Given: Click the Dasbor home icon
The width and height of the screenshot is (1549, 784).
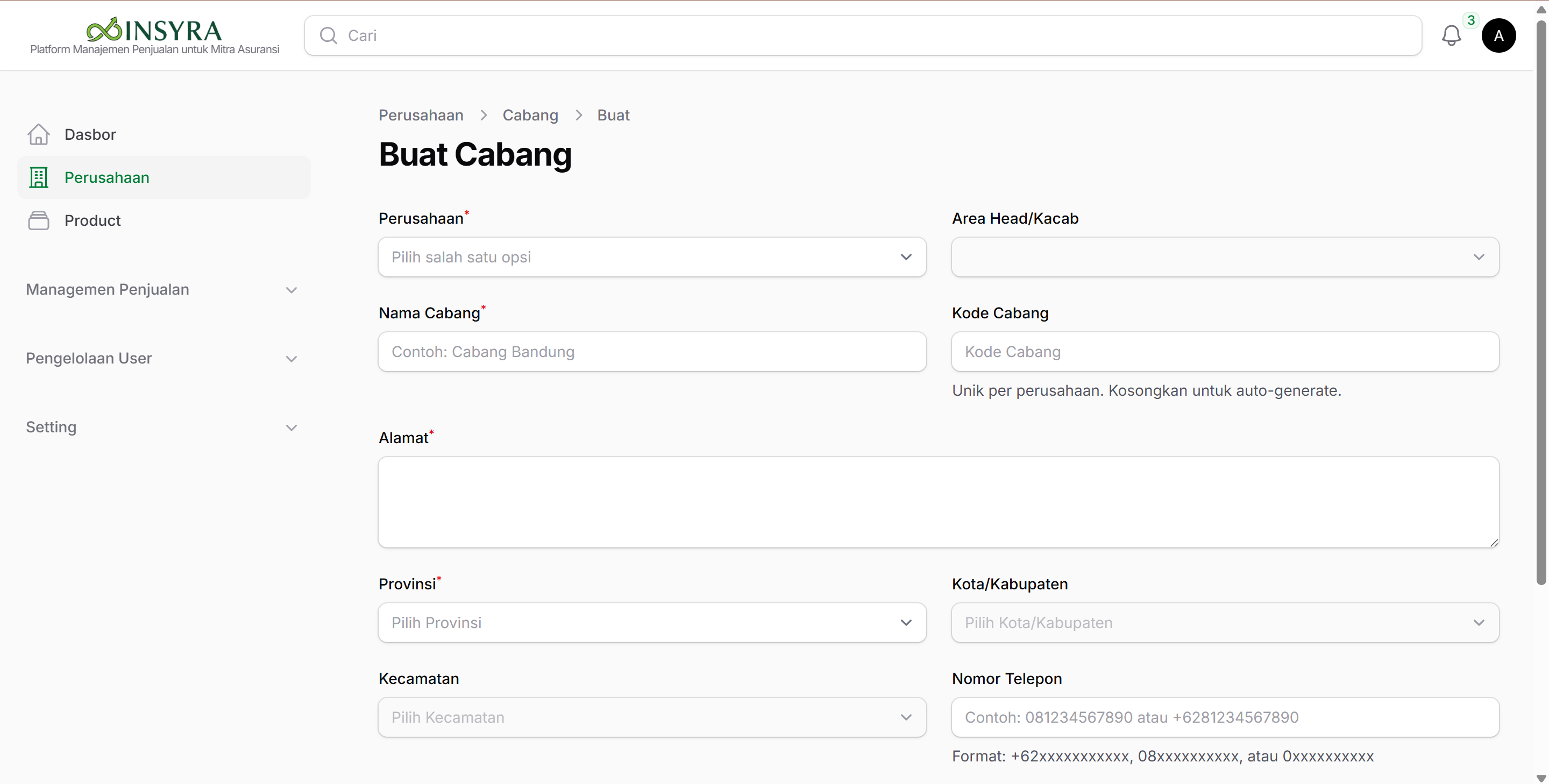Looking at the screenshot, I should [x=39, y=134].
